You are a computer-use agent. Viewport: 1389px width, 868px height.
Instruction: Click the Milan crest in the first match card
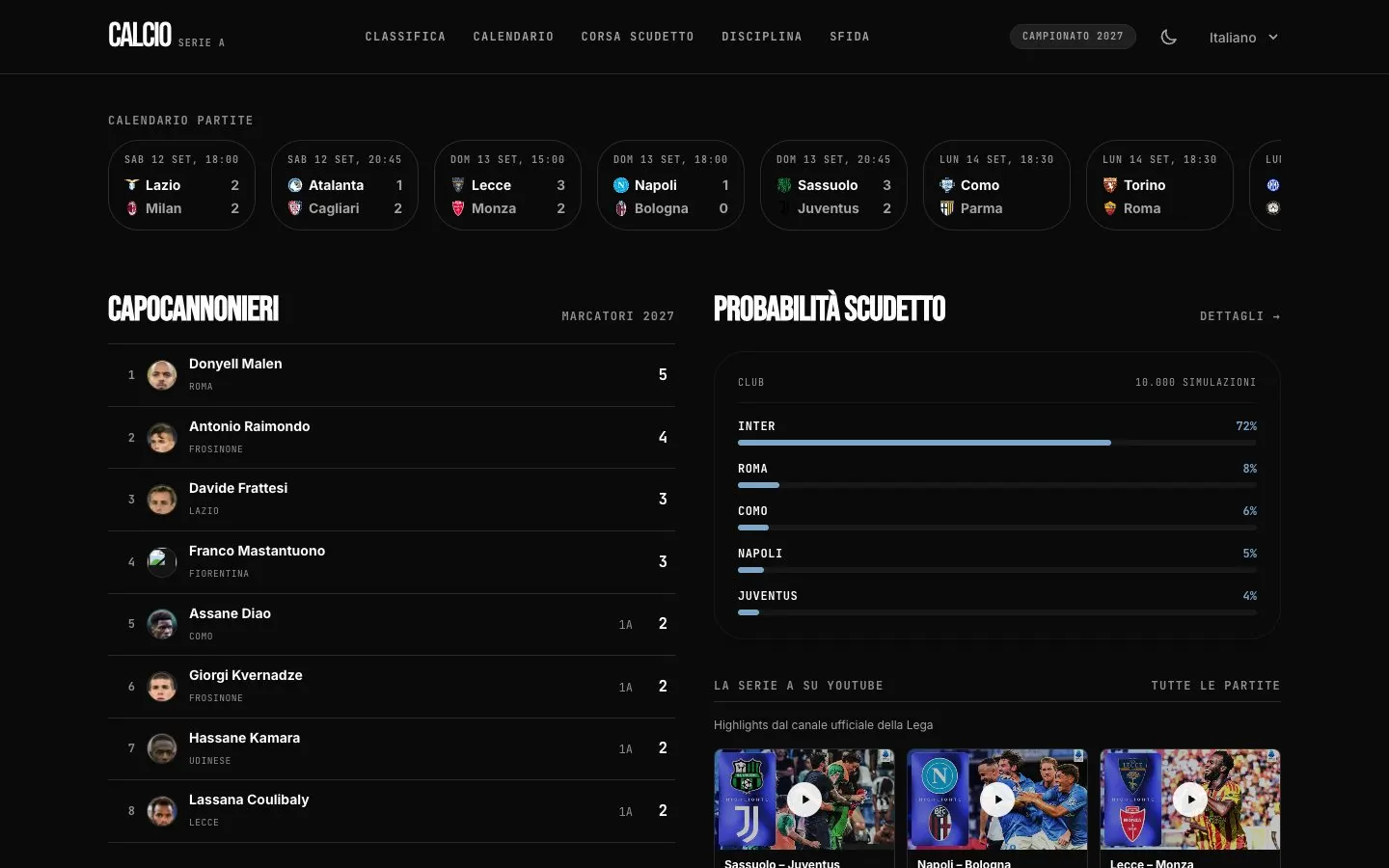pyautogui.click(x=132, y=208)
